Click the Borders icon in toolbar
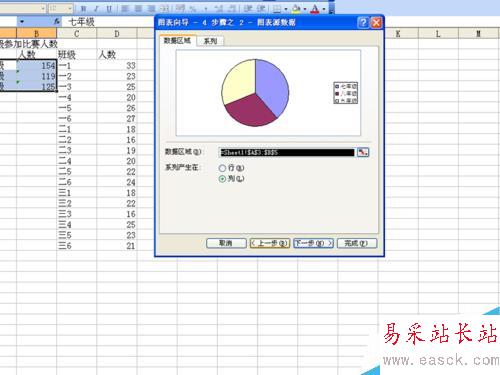The image size is (500, 375). pos(277,8)
